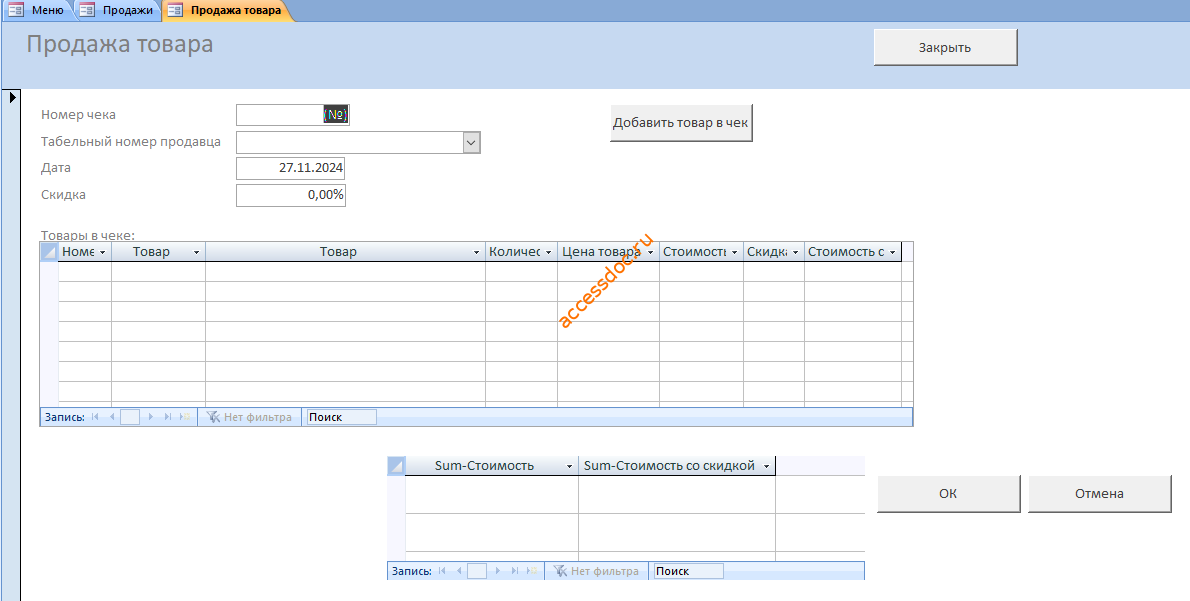1190x601 pixels.
Task: Create new record in Sum-Стоимость table navigator
Action: click(532, 571)
